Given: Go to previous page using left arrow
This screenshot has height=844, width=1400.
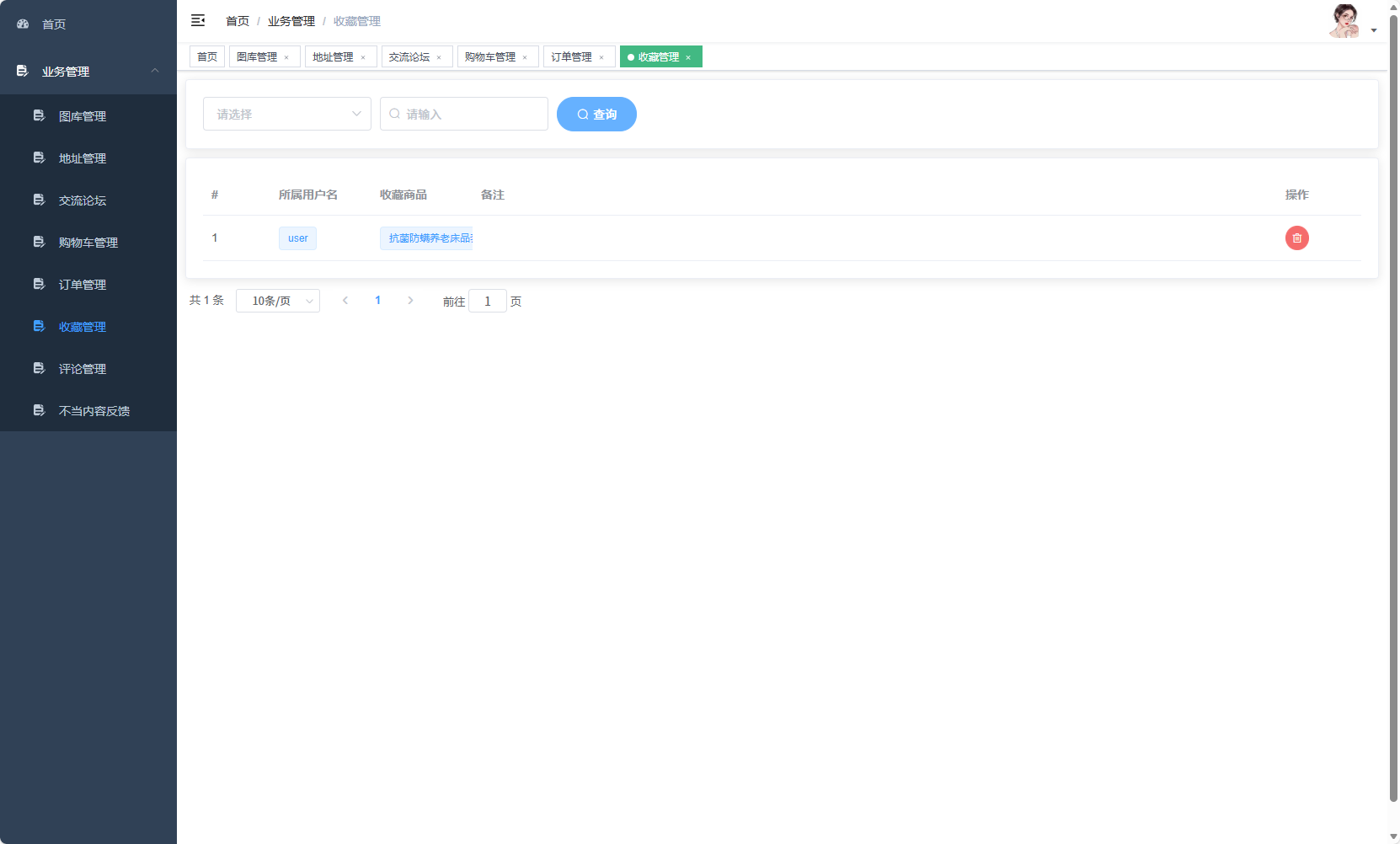Looking at the screenshot, I should 345,301.
